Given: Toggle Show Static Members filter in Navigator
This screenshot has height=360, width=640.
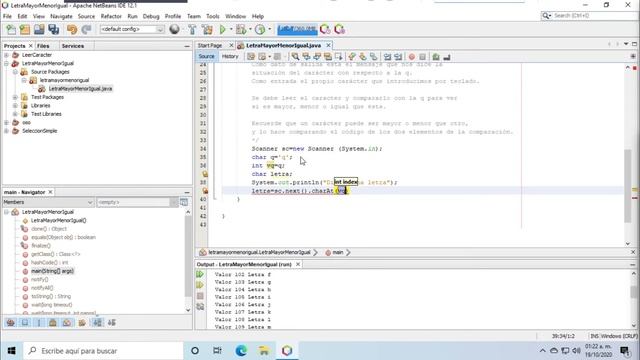Looking at the screenshot, I should (x=39, y=322).
